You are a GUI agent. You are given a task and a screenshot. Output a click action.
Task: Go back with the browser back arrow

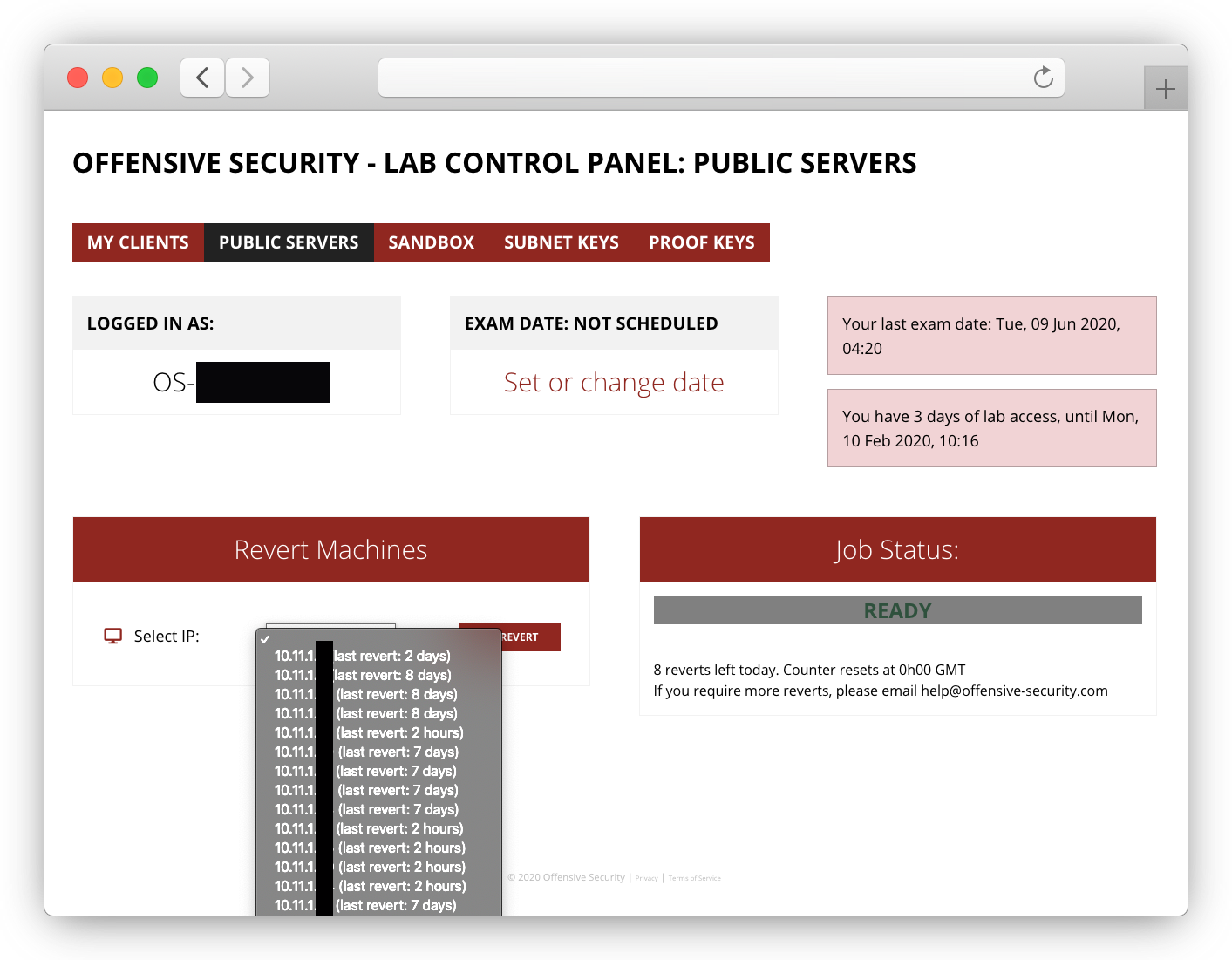tap(202, 78)
